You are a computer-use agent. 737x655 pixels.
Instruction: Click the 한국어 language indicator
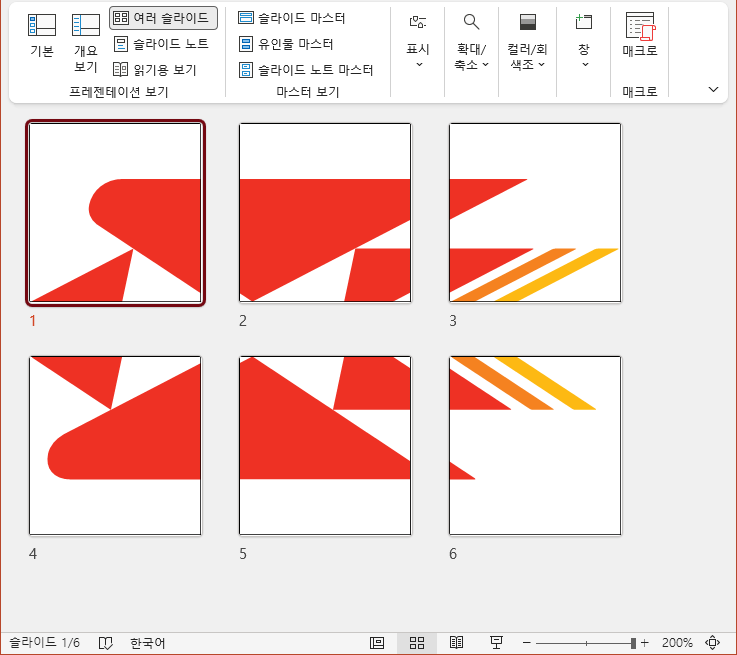click(148, 643)
